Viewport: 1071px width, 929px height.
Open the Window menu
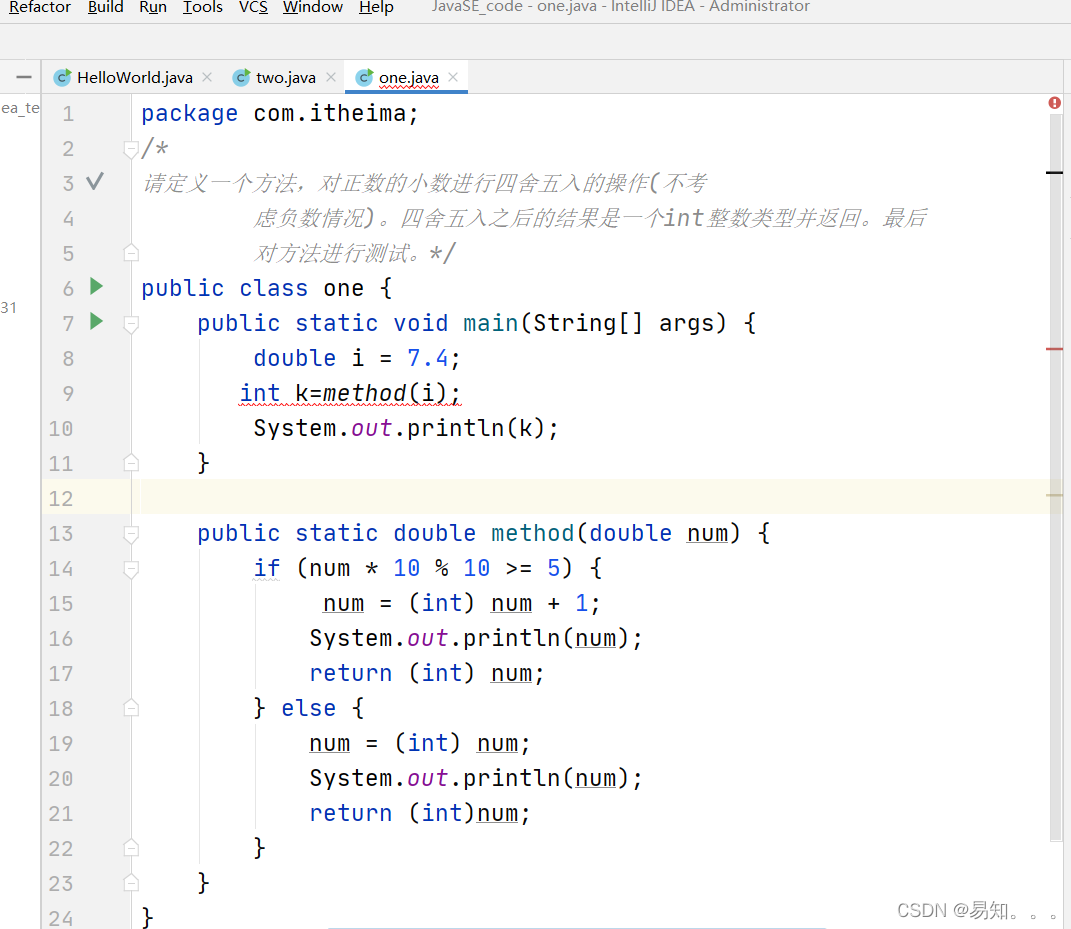click(x=313, y=7)
